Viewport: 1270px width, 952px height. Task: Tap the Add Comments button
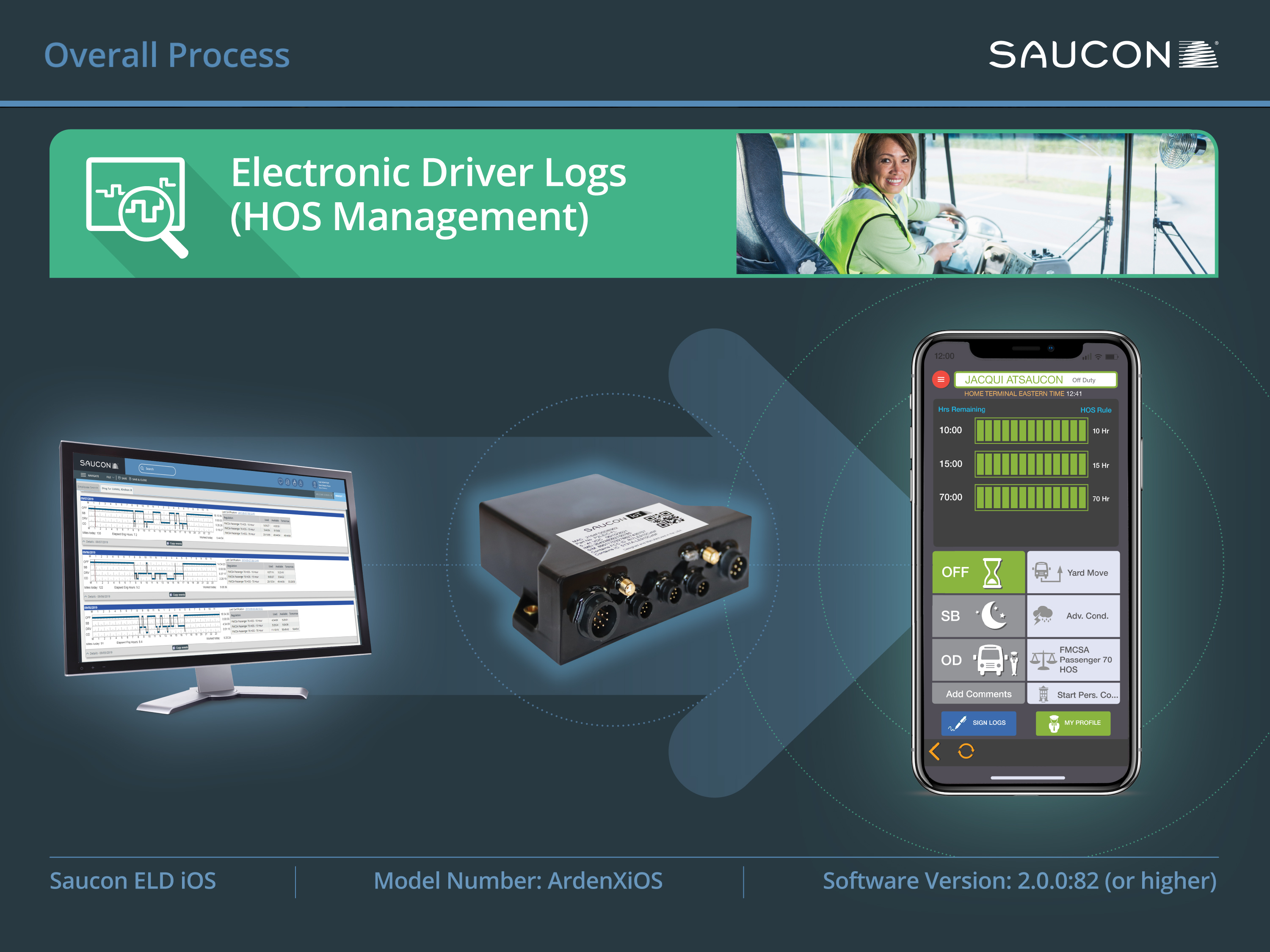pos(978,694)
